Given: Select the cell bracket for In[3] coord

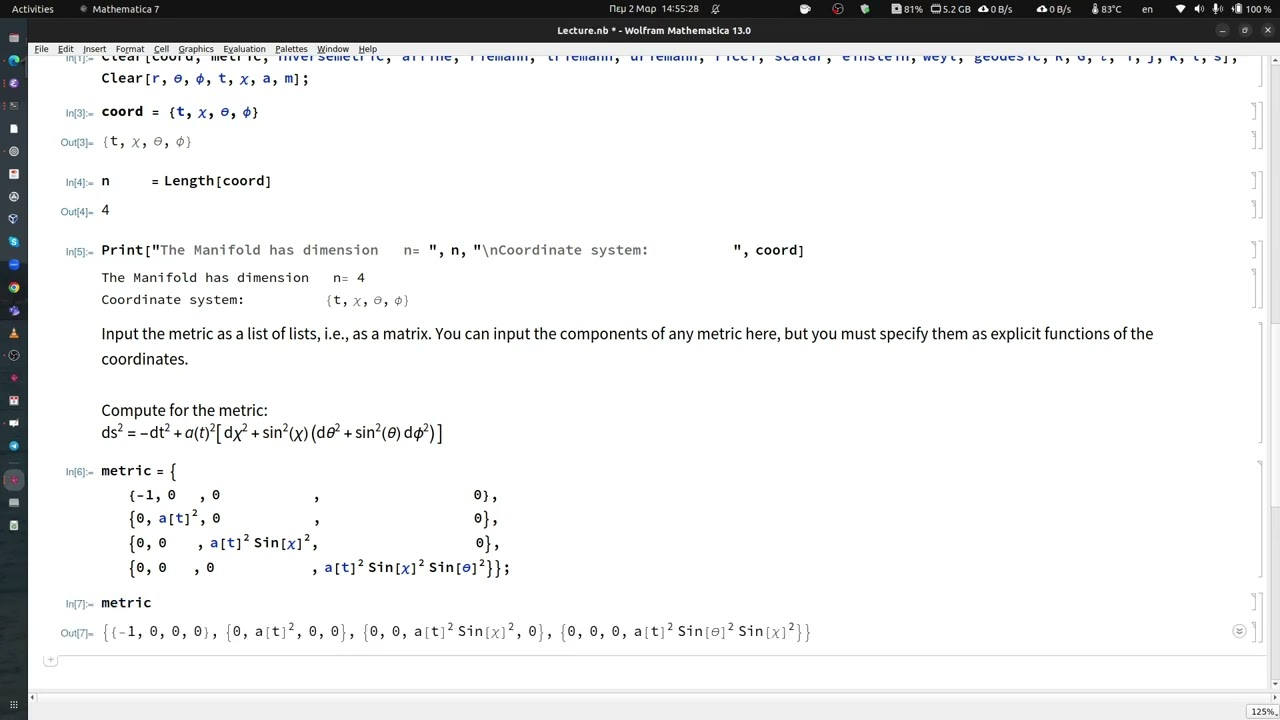Looking at the screenshot, I should pos(1255,112).
